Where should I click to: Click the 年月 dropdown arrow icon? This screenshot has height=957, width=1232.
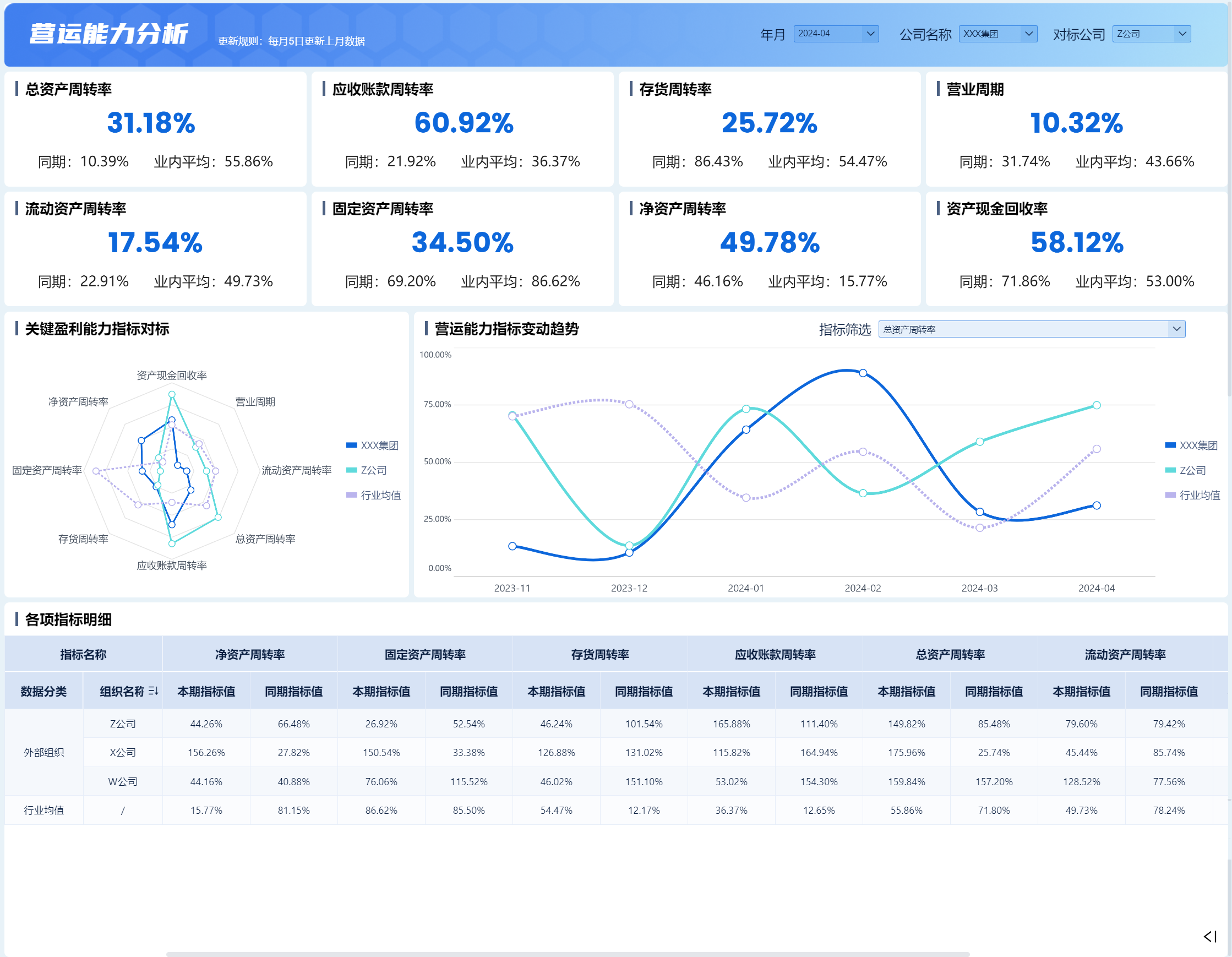(870, 34)
